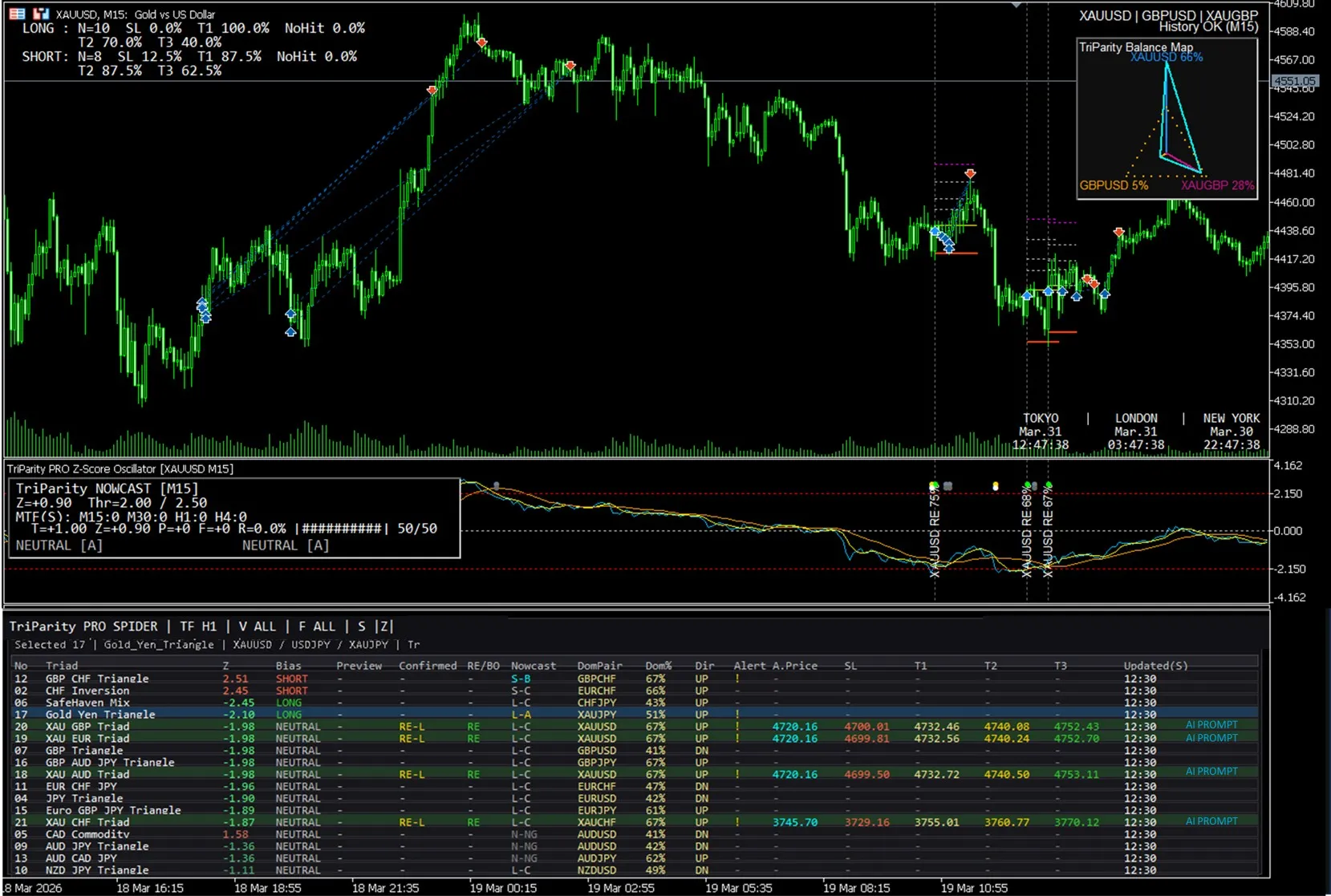The height and width of the screenshot is (896, 1331).
Task: Click the 4753.11 T3 target value
Action: click(x=1077, y=775)
